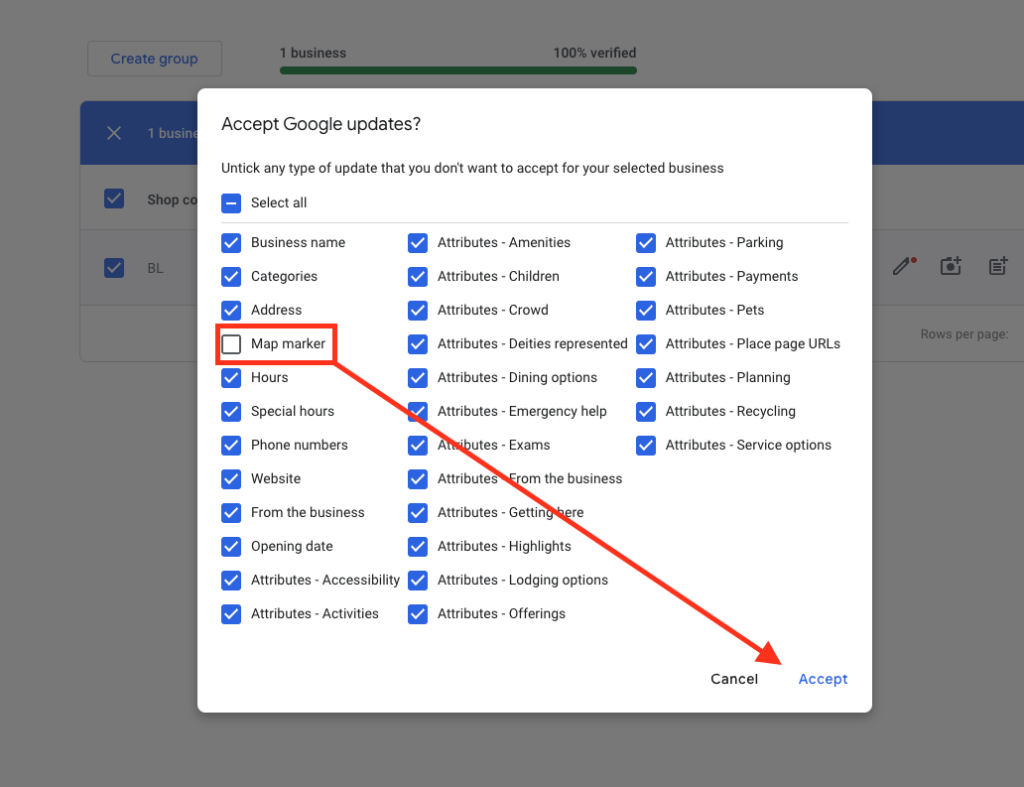Uncheck the From the business checkbox in the first column

[231, 513]
